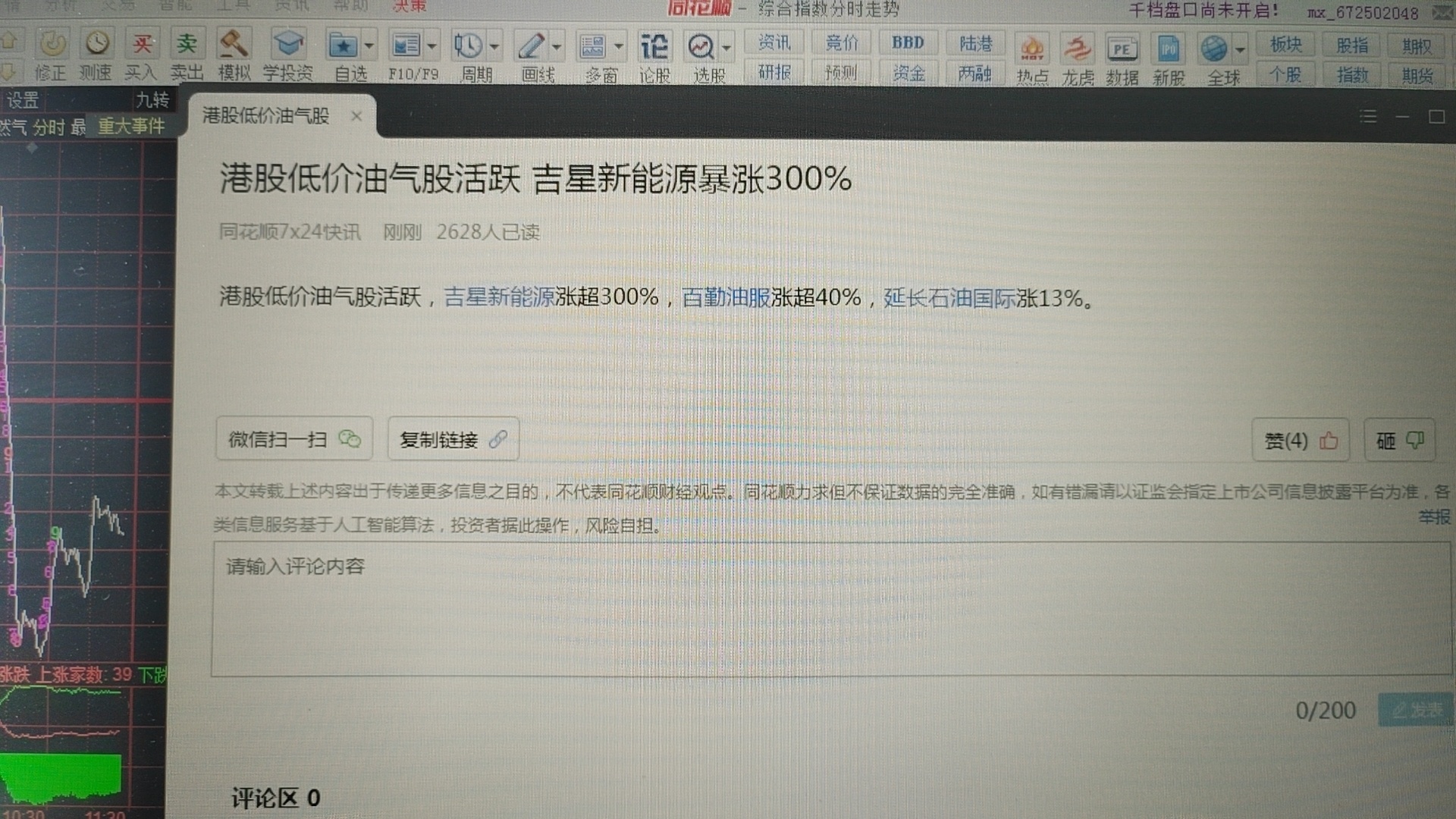Select the 港股低价油气股 article tab
Viewport: 1456px width, 819px height.
click(x=266, y=115)
